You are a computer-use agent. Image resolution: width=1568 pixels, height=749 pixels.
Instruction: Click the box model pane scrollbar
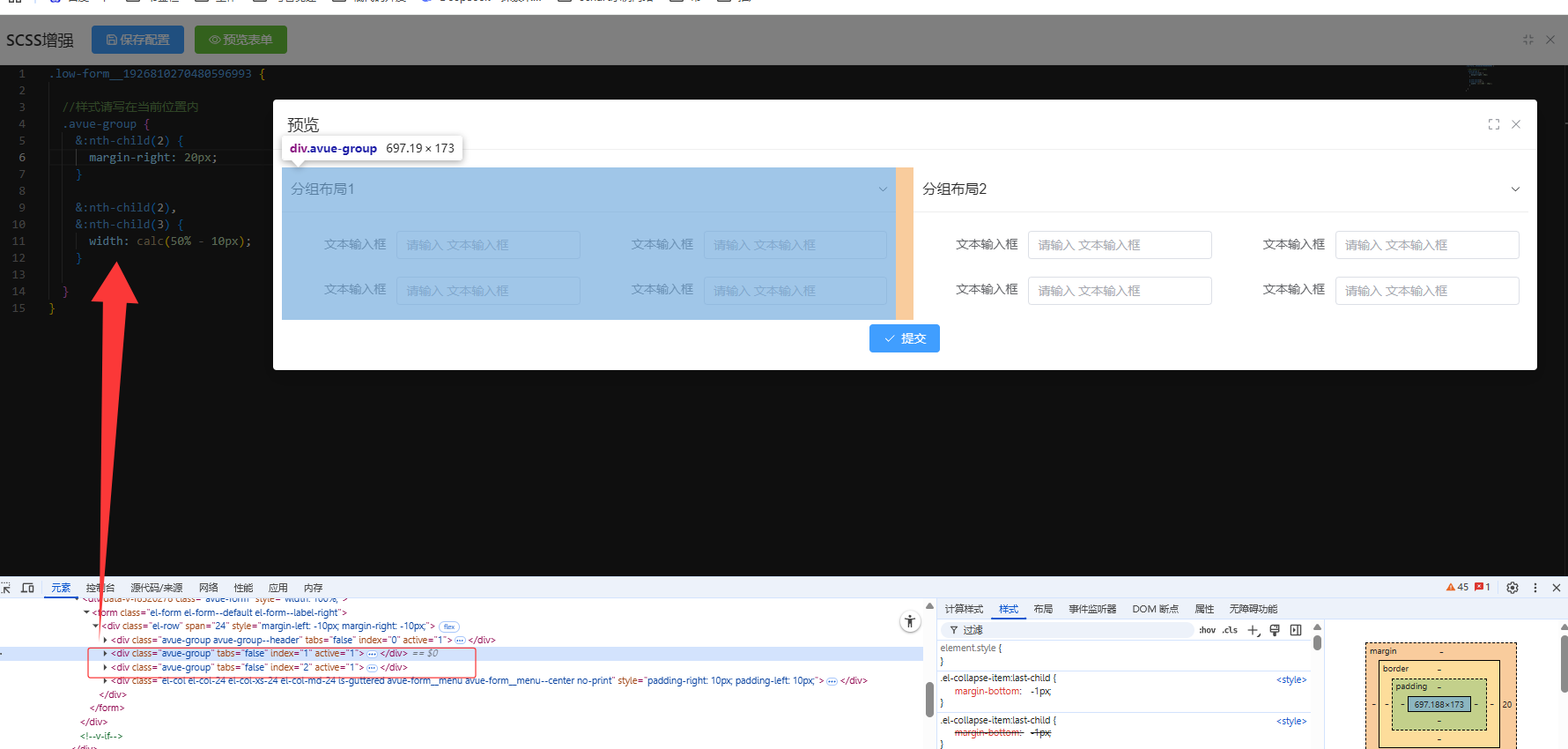(x=1564, y=664)
